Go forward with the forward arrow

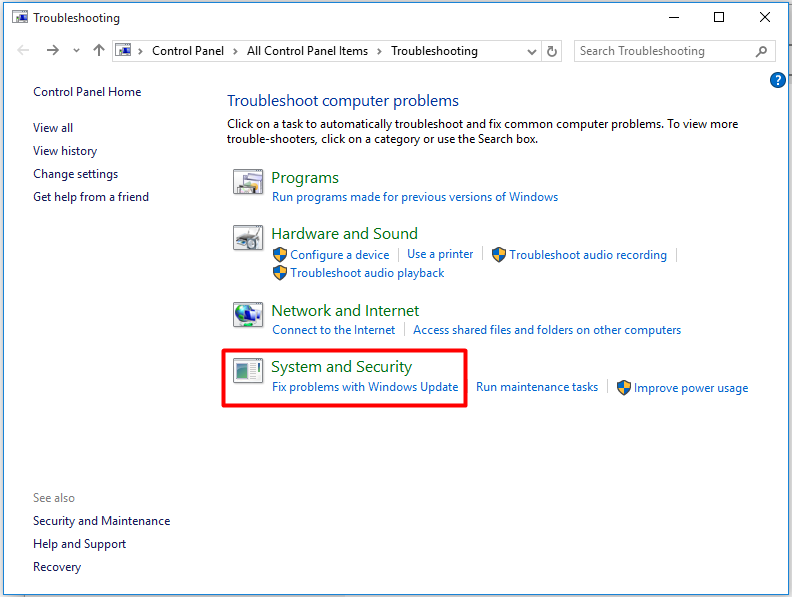53,51
